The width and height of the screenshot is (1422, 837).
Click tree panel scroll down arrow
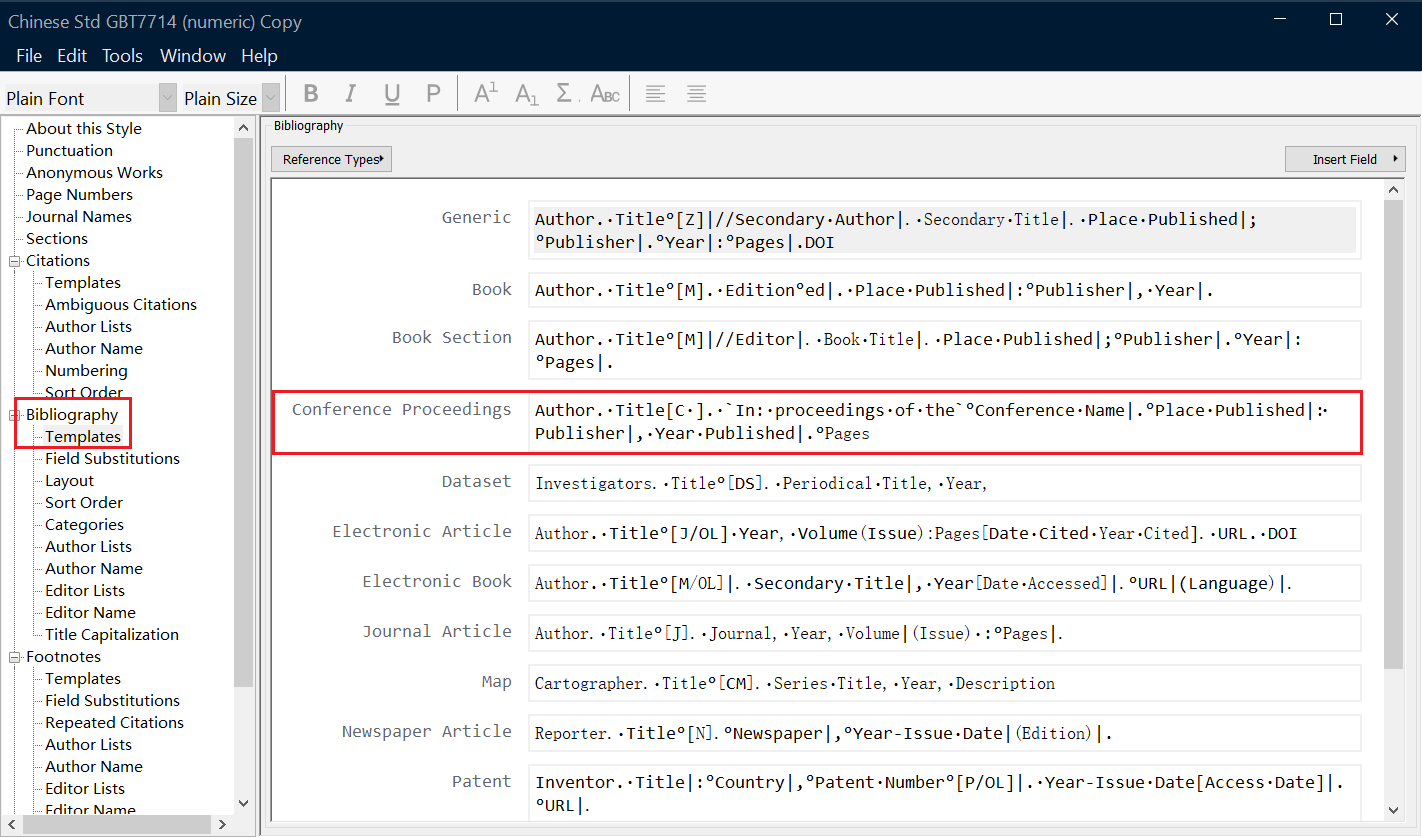pyautogui.click(x=244, y=803)
